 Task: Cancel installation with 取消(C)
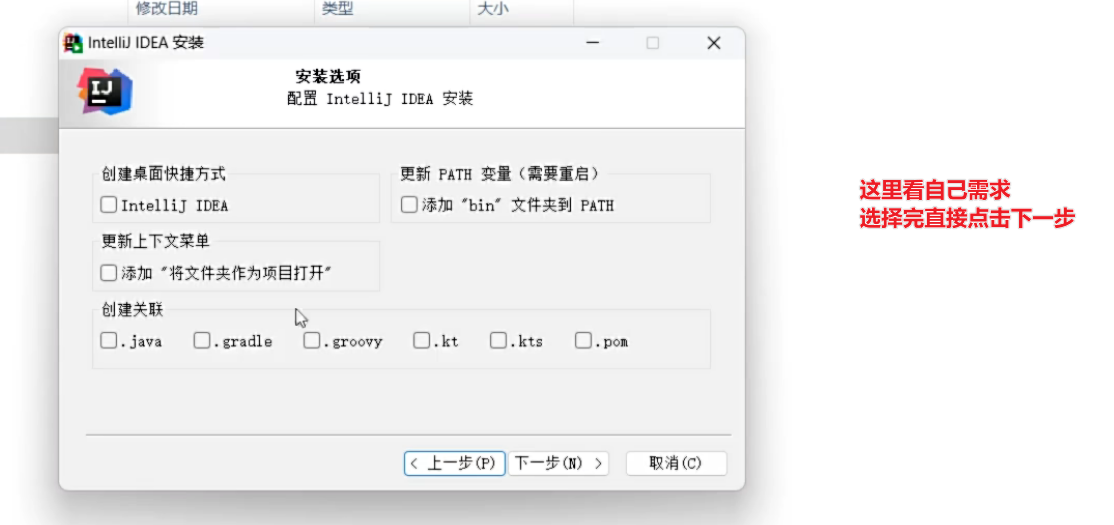[x=676, y=463]
